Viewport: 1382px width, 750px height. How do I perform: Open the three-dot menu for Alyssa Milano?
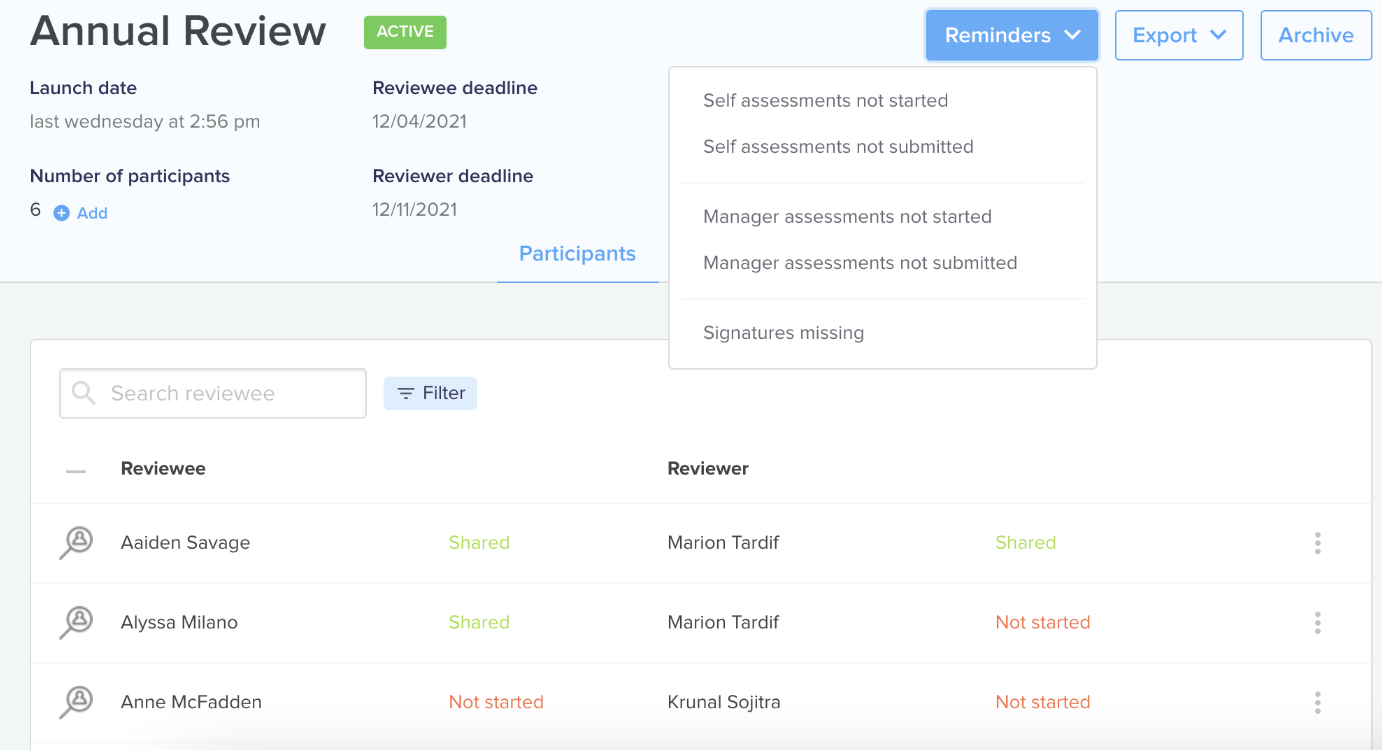1317,622
